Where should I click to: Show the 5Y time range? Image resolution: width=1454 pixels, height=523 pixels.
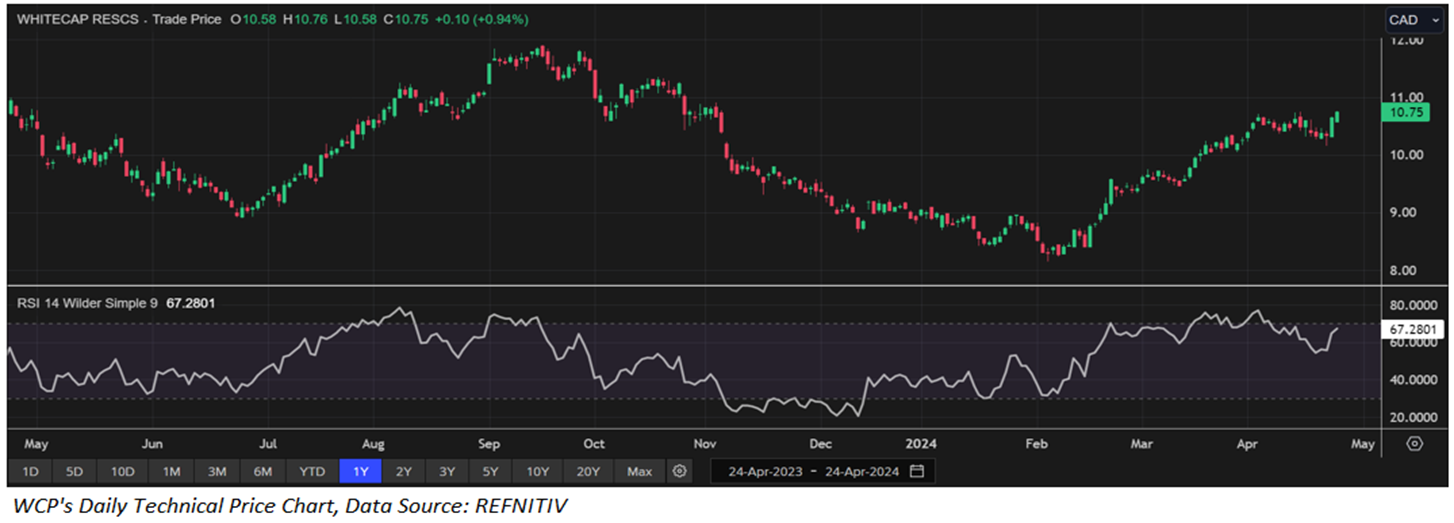point(491,471)
